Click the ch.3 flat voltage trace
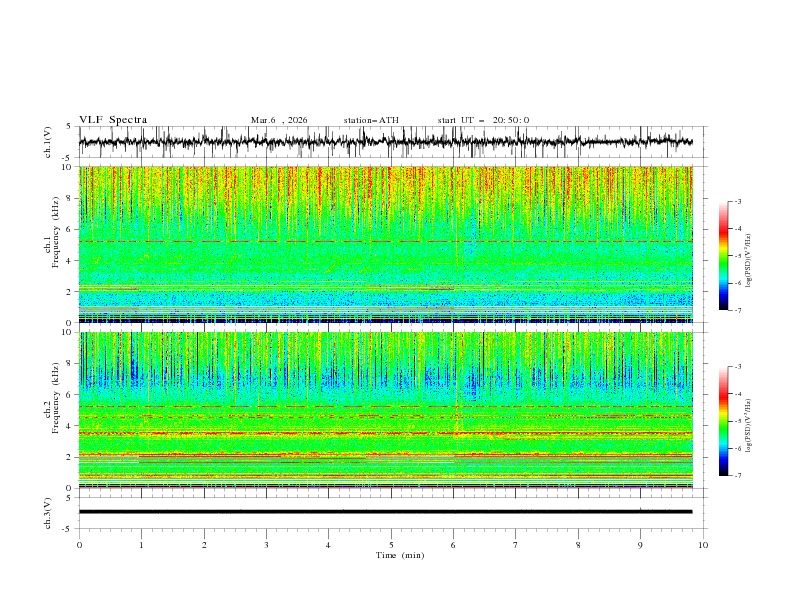This screenshot has height=612, width=792. pyautogui.click(x=385, y=512)
